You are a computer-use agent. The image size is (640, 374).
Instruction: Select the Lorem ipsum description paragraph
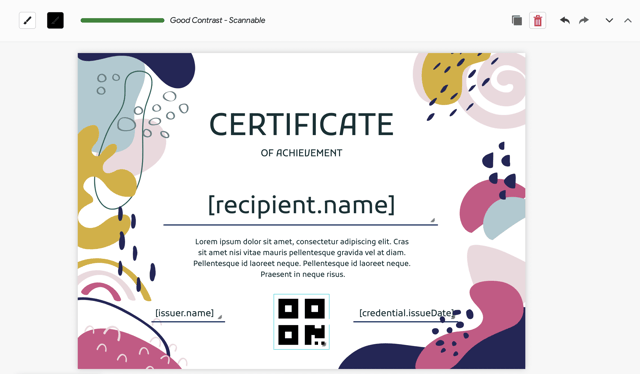(x=302, y=258)
